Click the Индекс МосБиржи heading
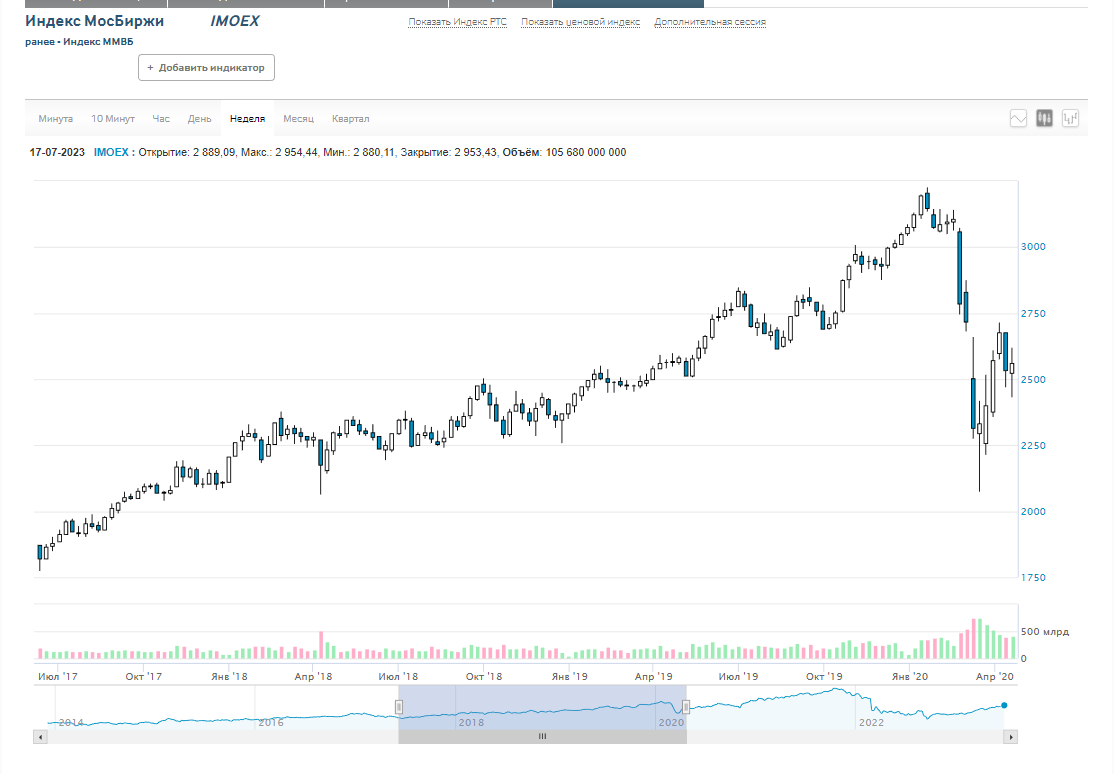This screenshot has height=774, width=1114. pyautogui.click(x=94, y=21)
